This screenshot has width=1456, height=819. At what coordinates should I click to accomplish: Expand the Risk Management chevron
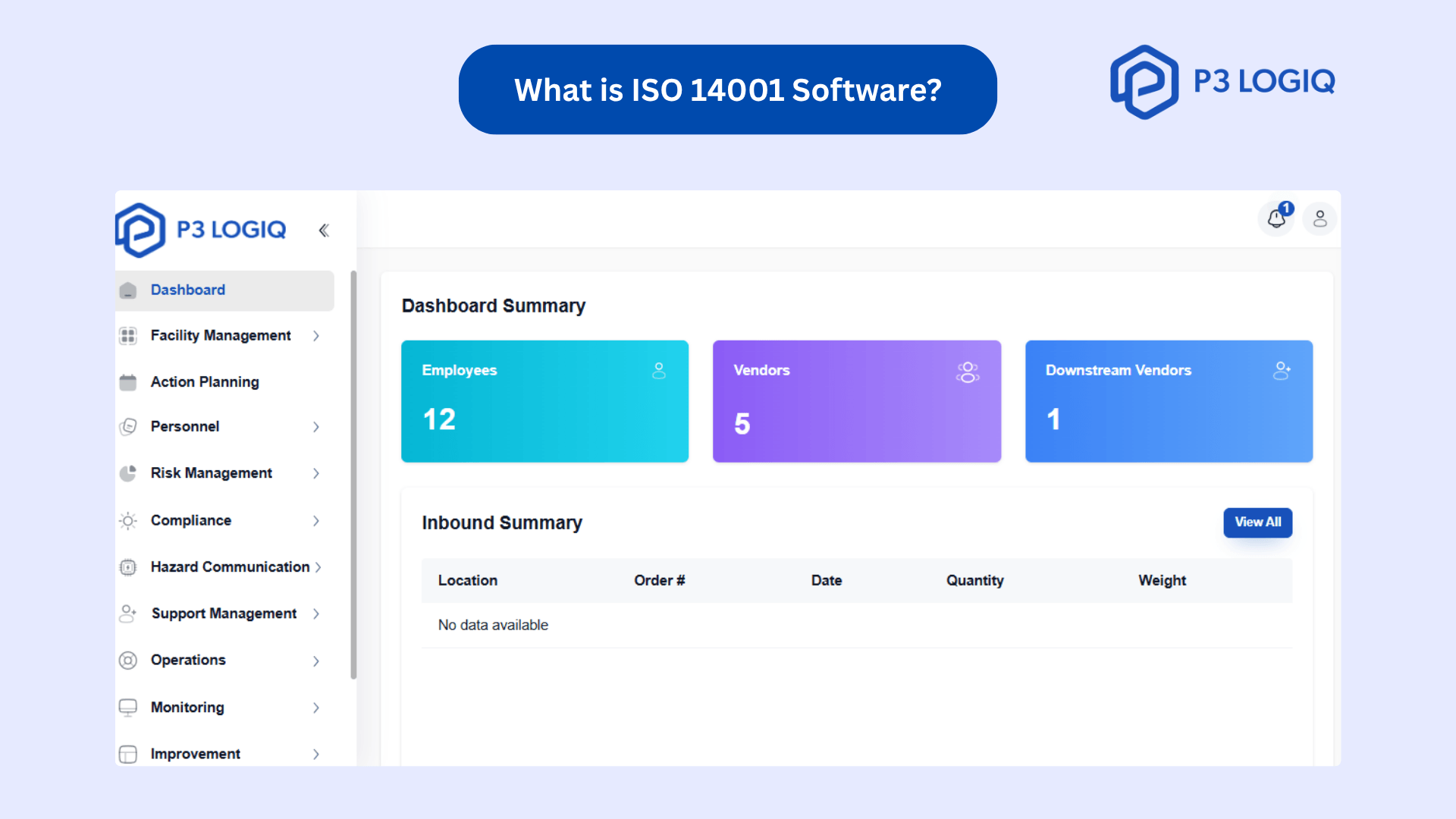(316, 473)
